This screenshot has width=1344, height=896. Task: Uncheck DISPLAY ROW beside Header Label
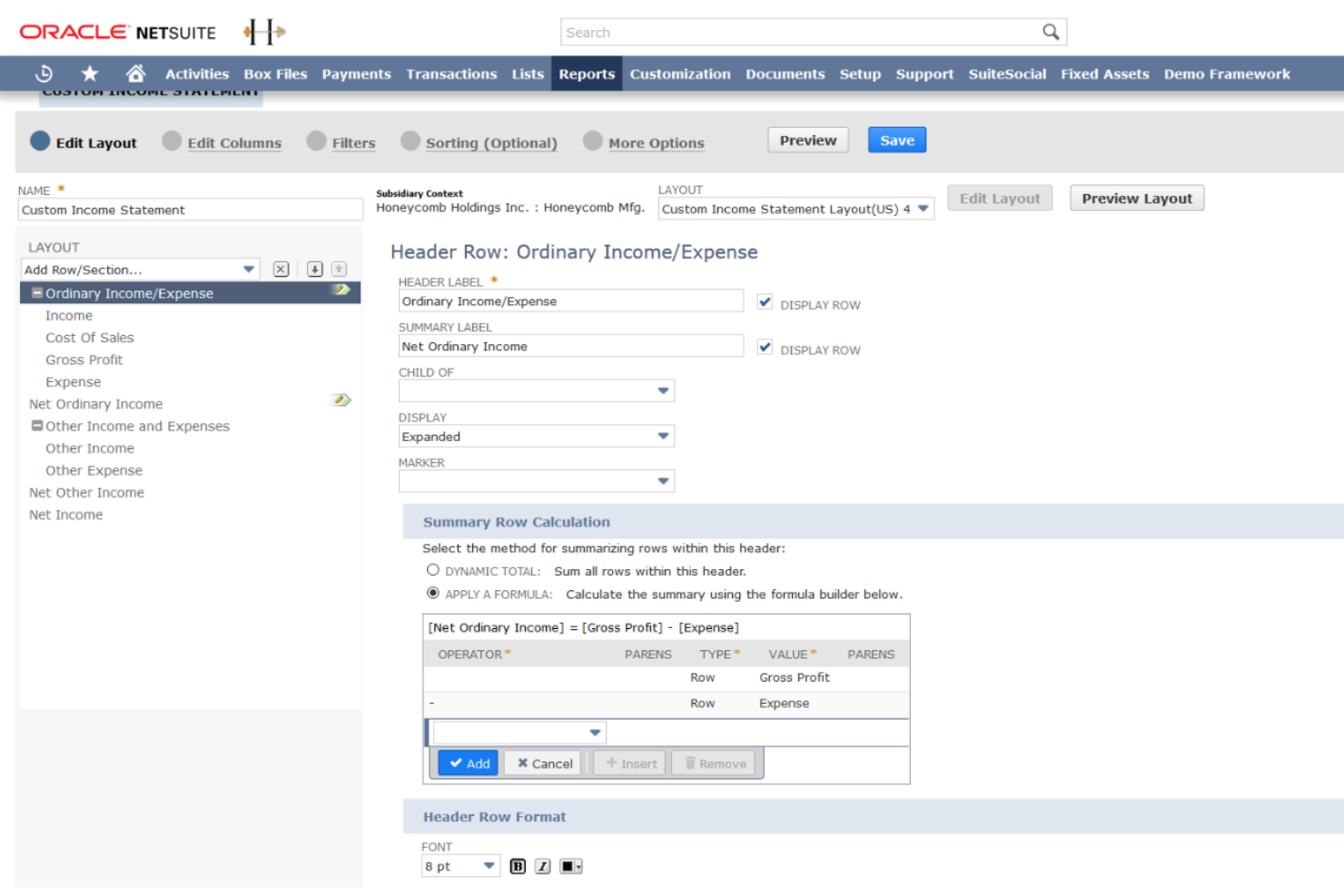pos(765,300)
